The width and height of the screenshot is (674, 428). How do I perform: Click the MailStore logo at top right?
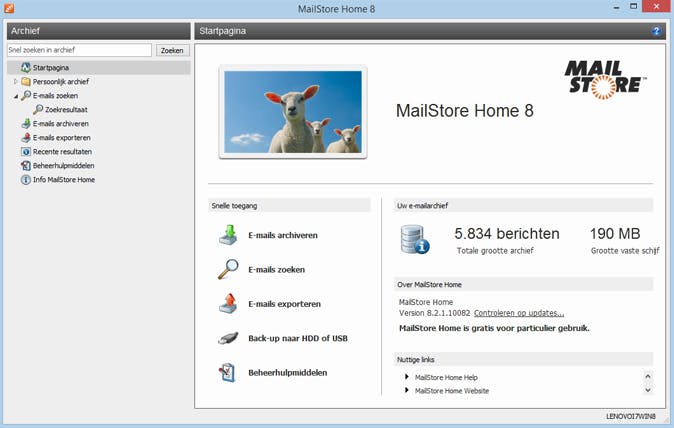[606, 80]
